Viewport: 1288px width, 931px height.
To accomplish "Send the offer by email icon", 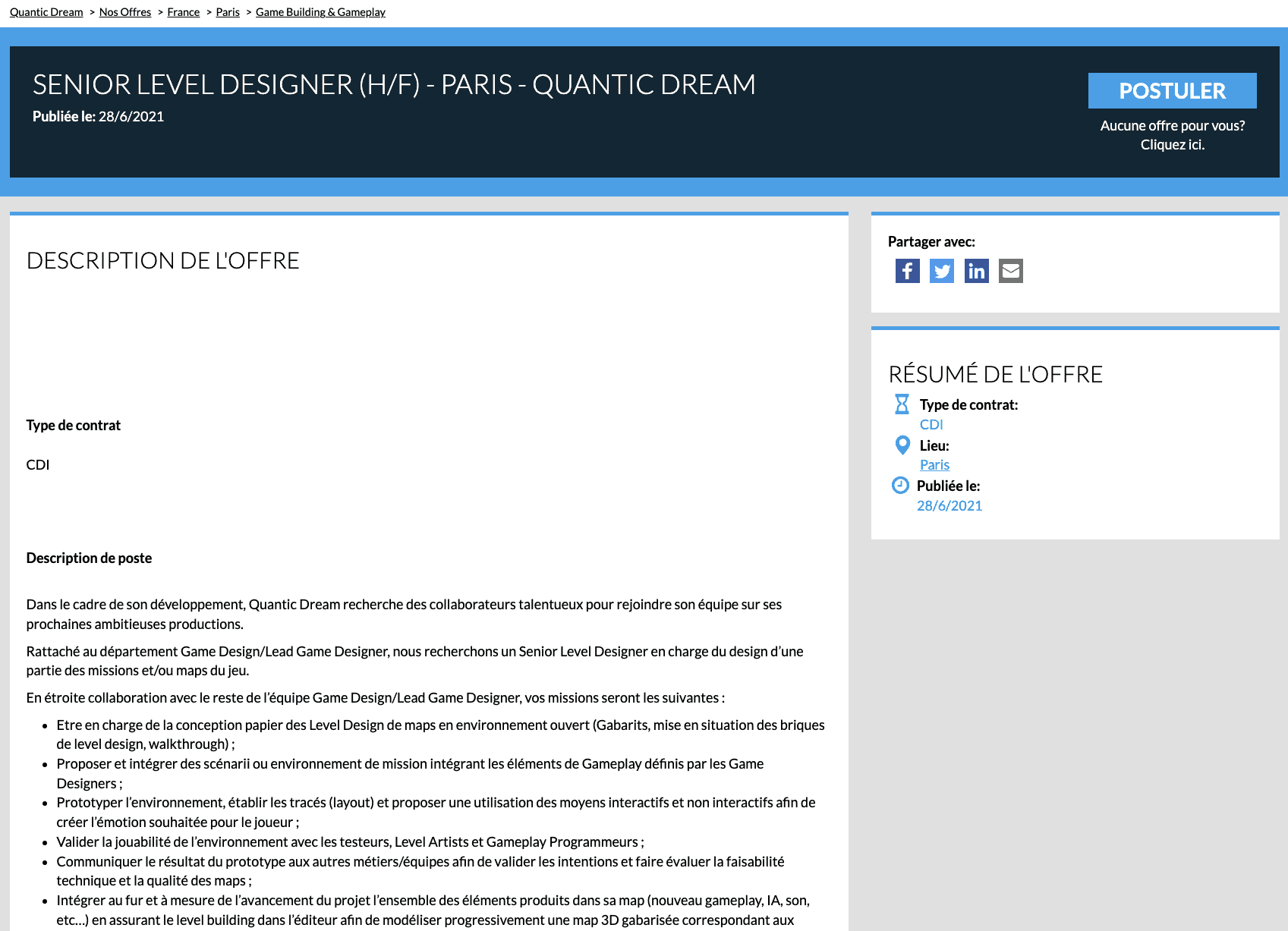I will pyautogui.click(x=1010, y=271).
